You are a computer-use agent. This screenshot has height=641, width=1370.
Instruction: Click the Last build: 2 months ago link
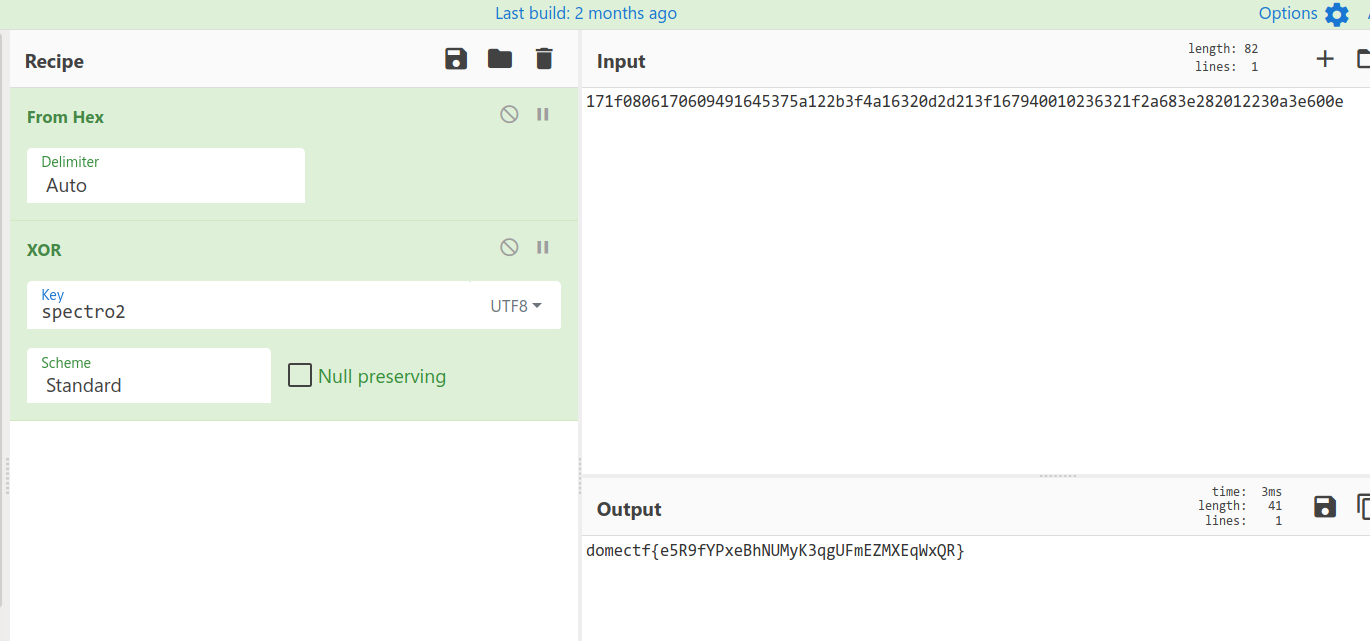[585, 13]
